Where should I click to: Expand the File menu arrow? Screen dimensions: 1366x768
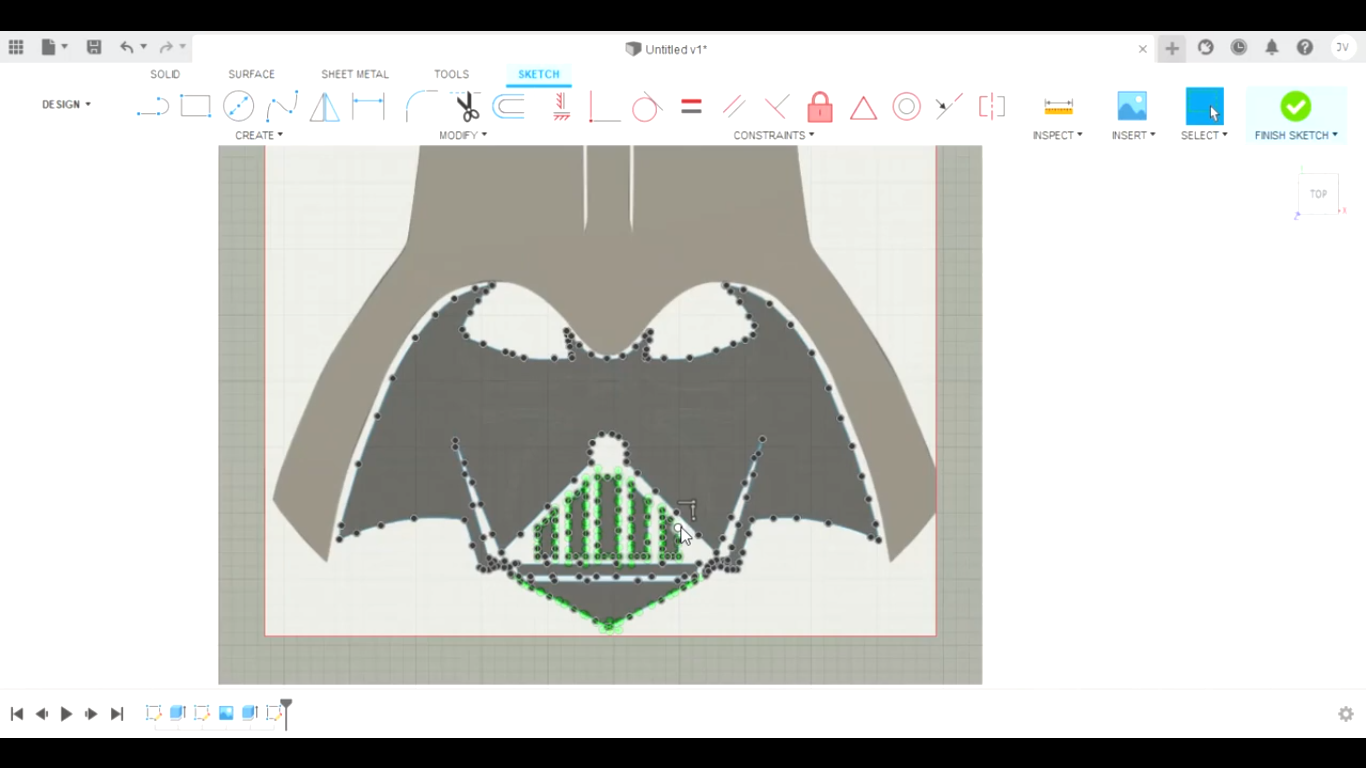tap(65, 47)
